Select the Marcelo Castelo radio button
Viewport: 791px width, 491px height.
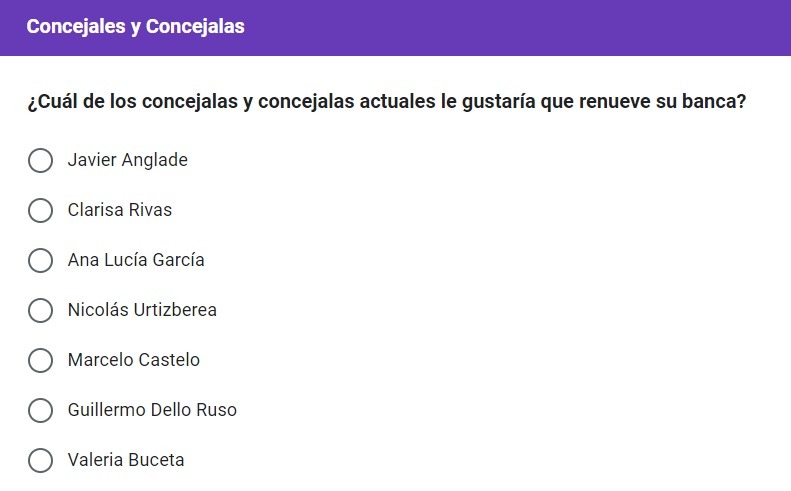[x=40, y=360]
